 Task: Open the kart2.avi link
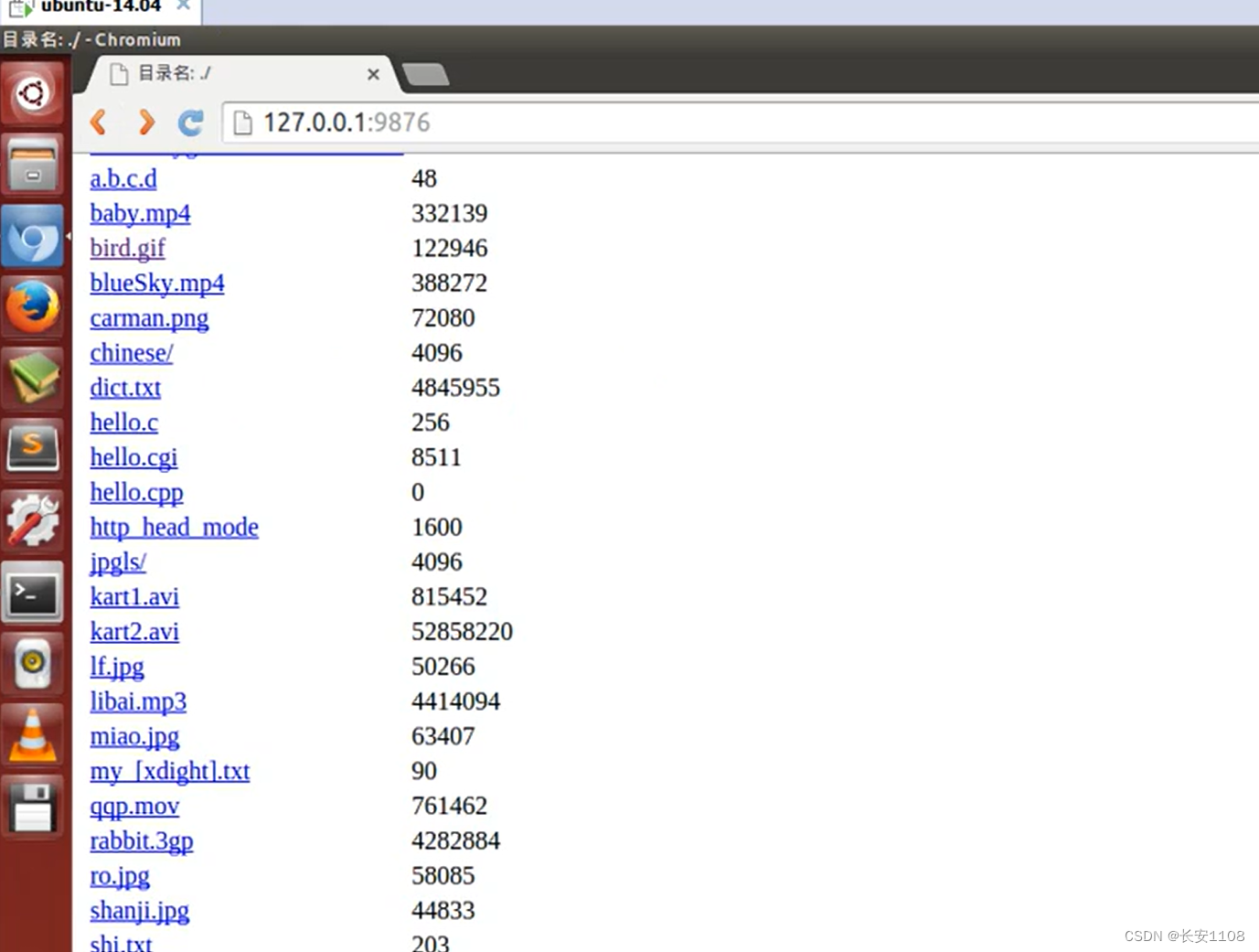click(x=134, y=631)
